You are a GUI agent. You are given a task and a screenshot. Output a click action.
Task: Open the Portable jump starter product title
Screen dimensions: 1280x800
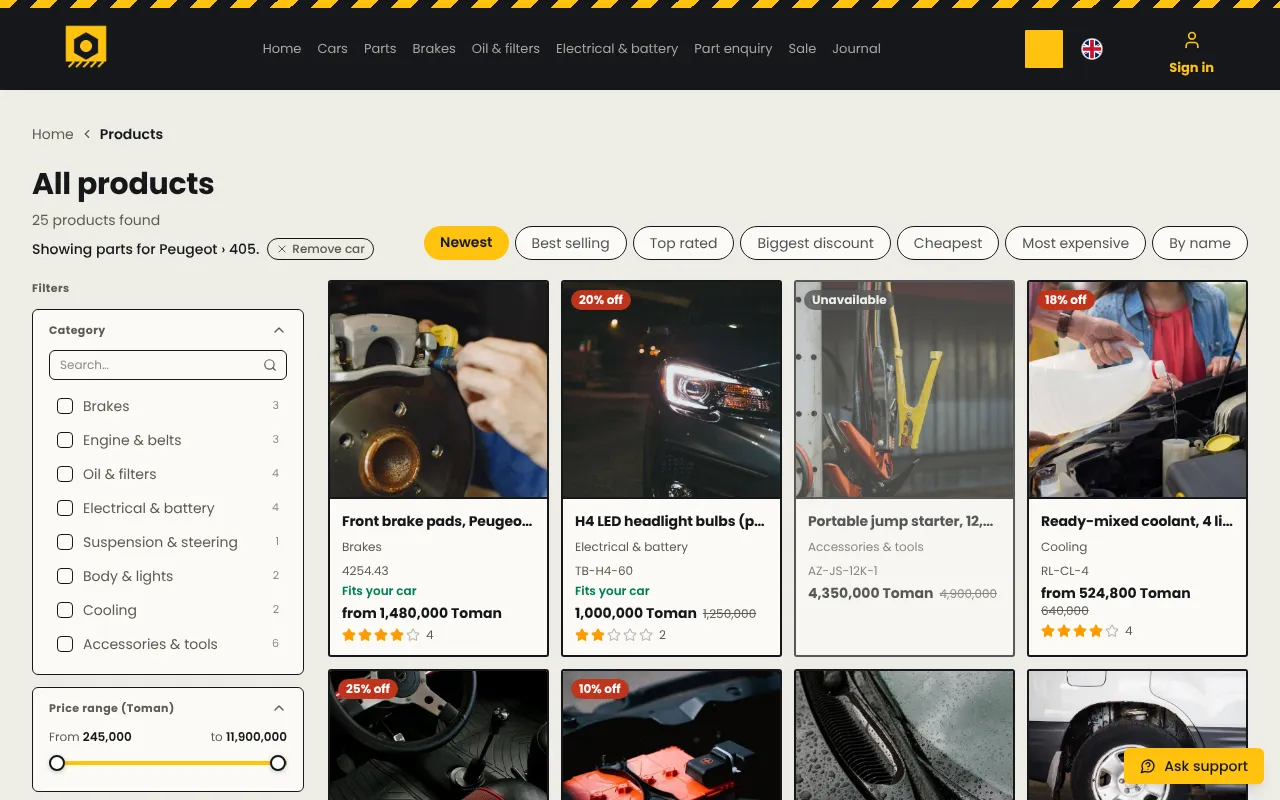(x=901, y=521)
